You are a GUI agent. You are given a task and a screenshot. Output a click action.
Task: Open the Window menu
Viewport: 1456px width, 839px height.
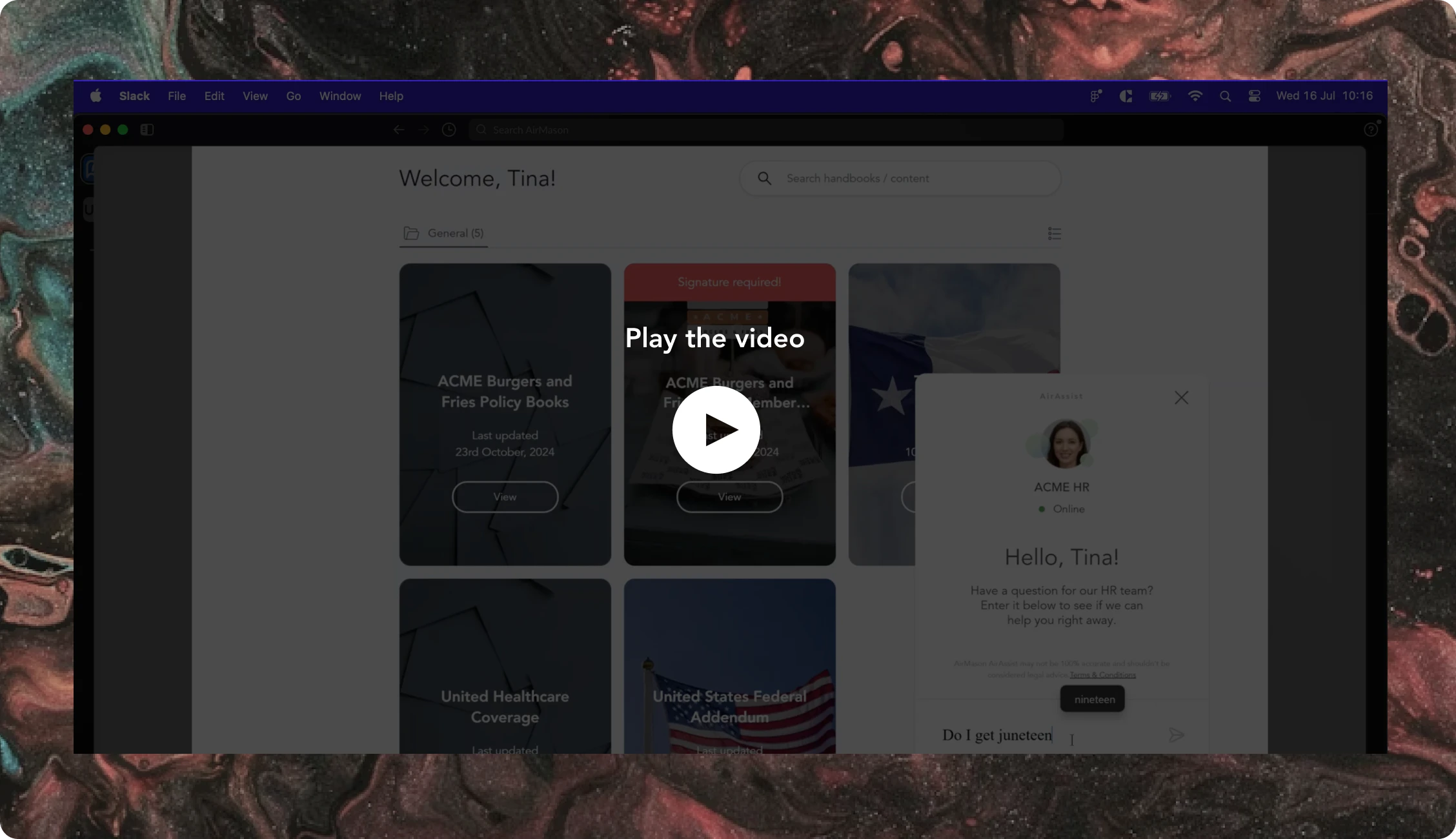(x=339, y=96)
